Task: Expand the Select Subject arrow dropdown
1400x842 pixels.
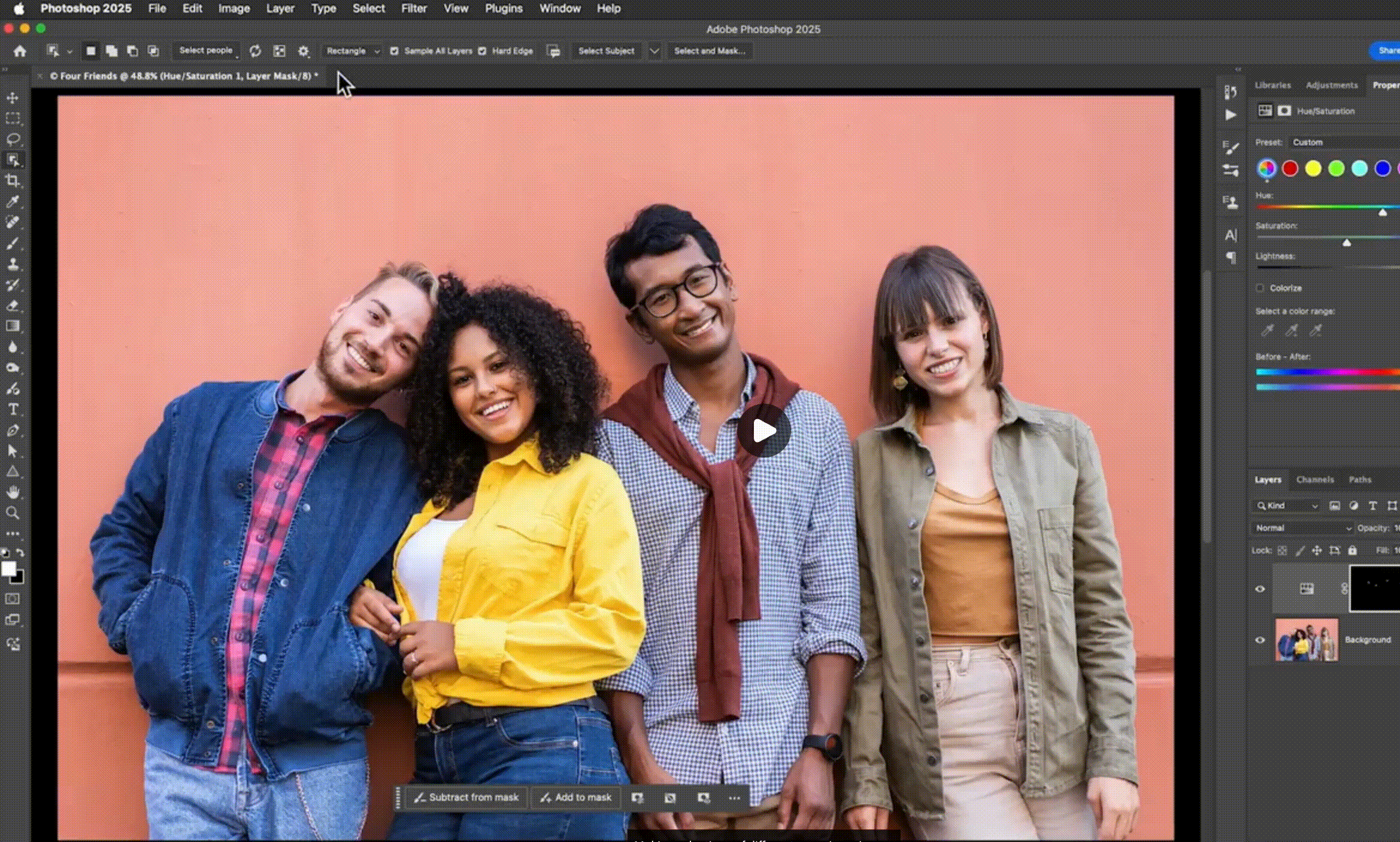Action: [x=654, y=52]
